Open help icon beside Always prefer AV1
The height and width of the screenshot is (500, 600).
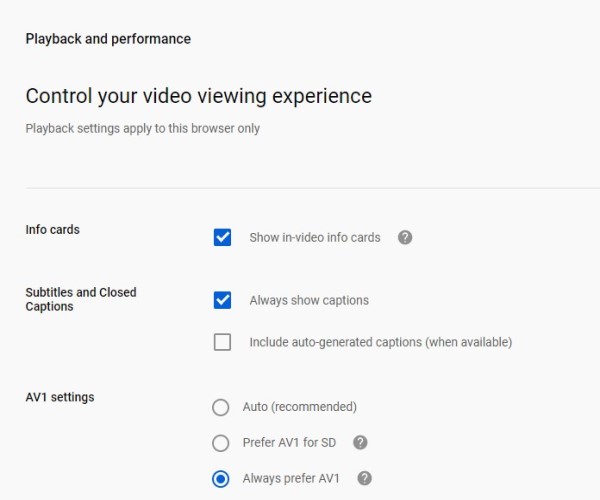pos(364,478)
